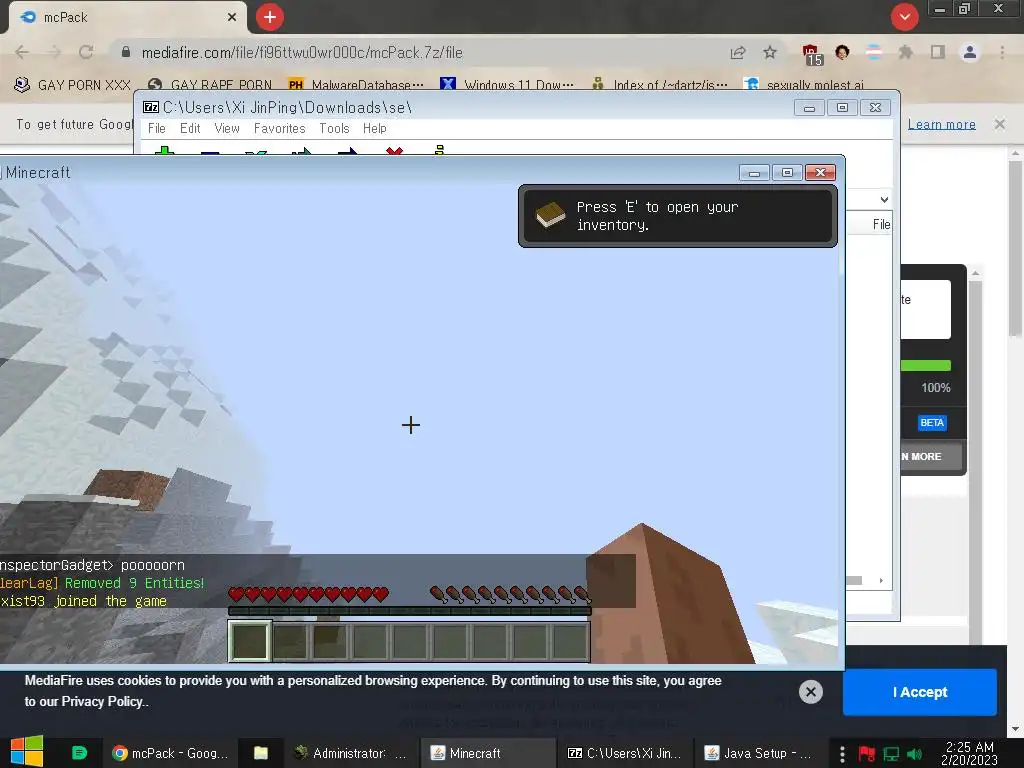Switch to mcPack Chrome taskbar item
The height and width of the screenshot is (768, 1024).
[170, 753]
